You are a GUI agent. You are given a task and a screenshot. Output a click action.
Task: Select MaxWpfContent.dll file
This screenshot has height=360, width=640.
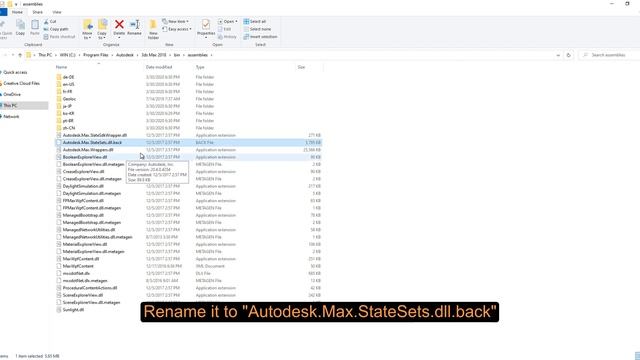coord(81,259)
